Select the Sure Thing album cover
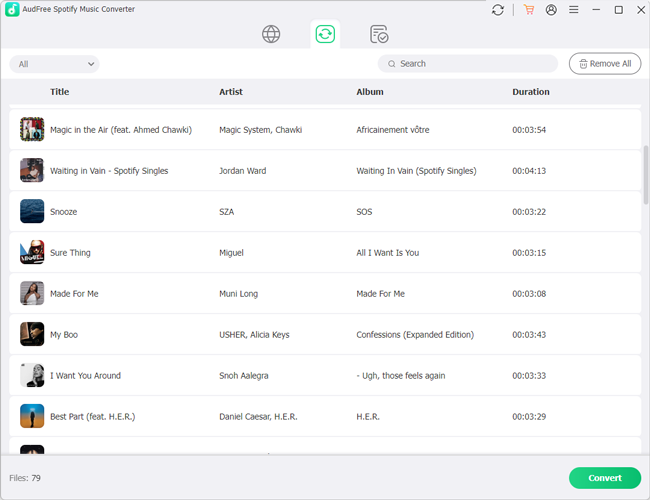650x500 pixels. coord(32,252)
